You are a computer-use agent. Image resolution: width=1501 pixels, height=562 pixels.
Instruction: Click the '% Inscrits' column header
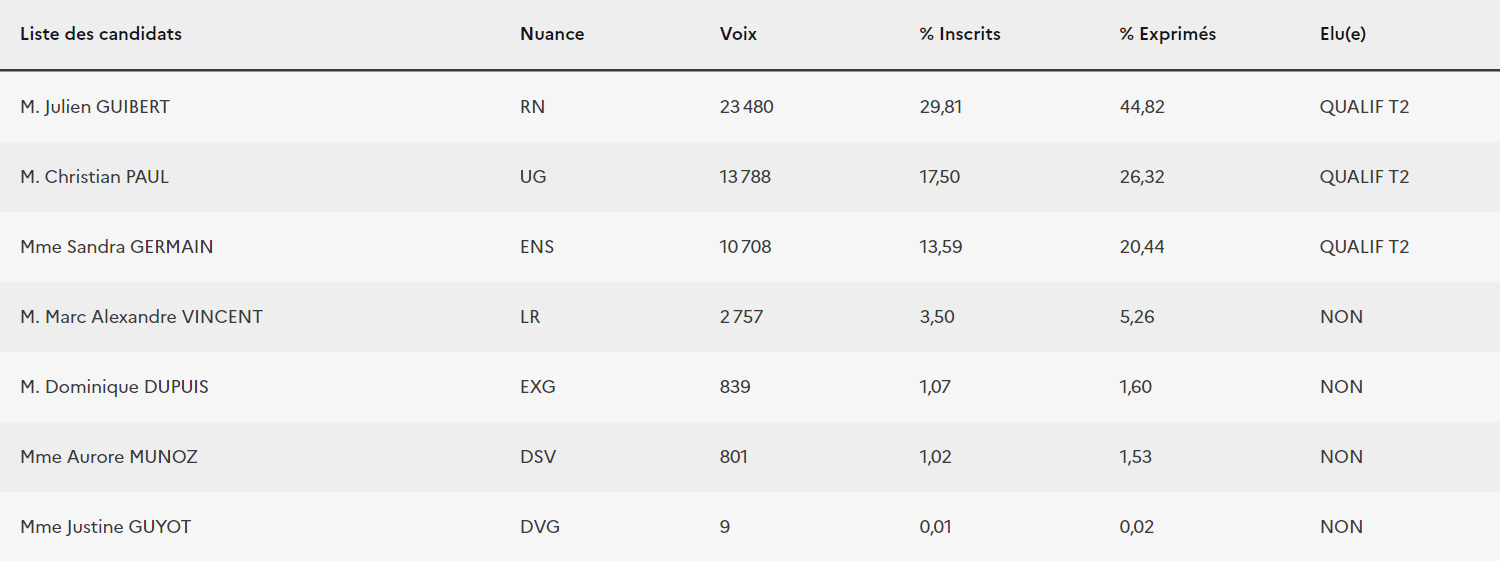click(960, 34)
